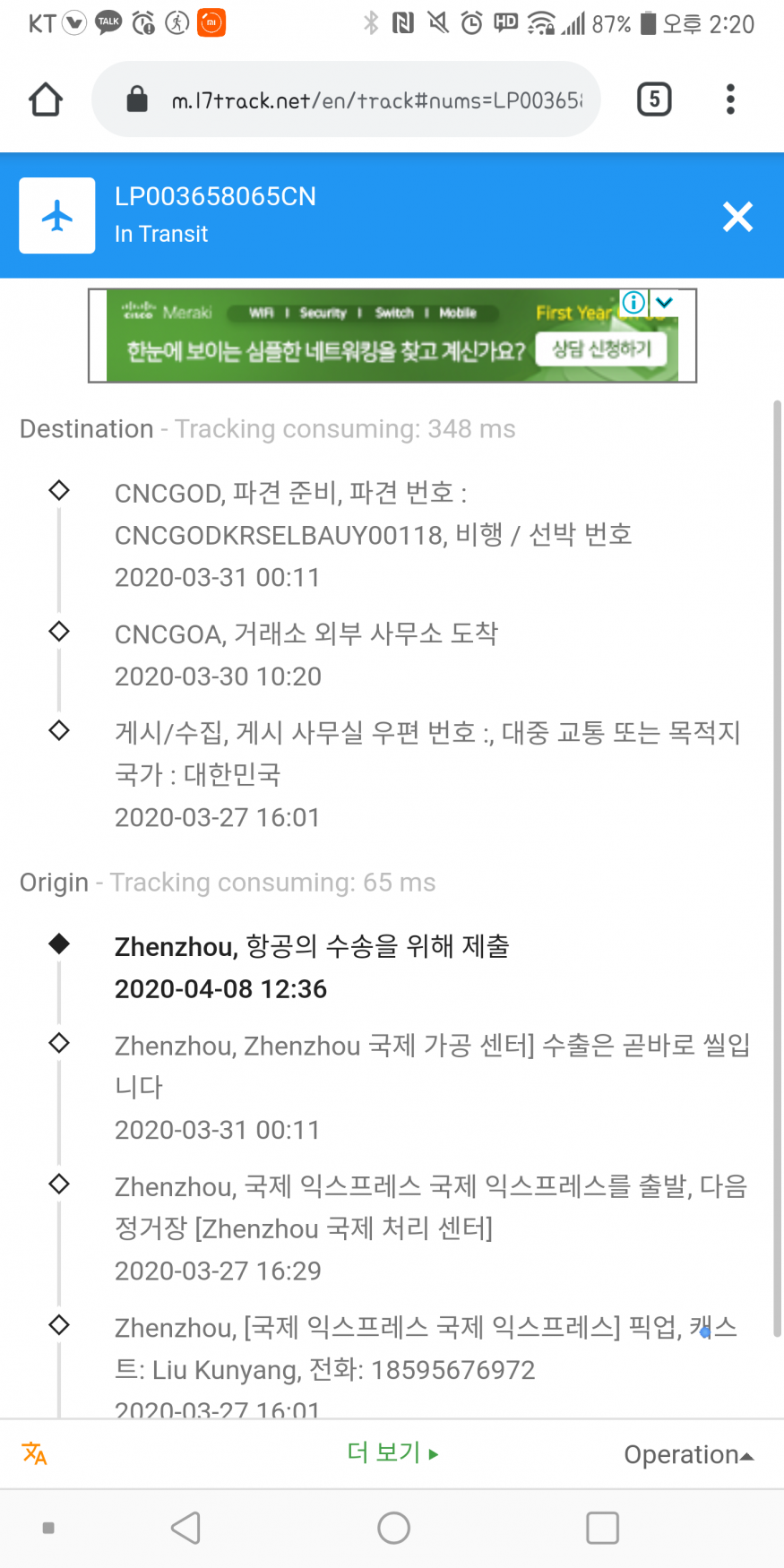Open the tab switcher showing 5 tabs
This screenshot has height=1568, width=784.
coord(654,99)
